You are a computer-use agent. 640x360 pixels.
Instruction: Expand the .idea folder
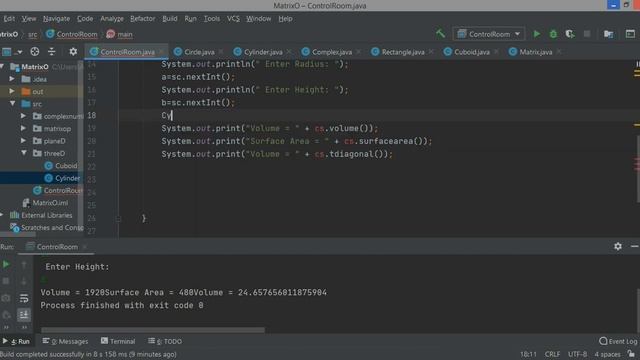tap(12, 79)
